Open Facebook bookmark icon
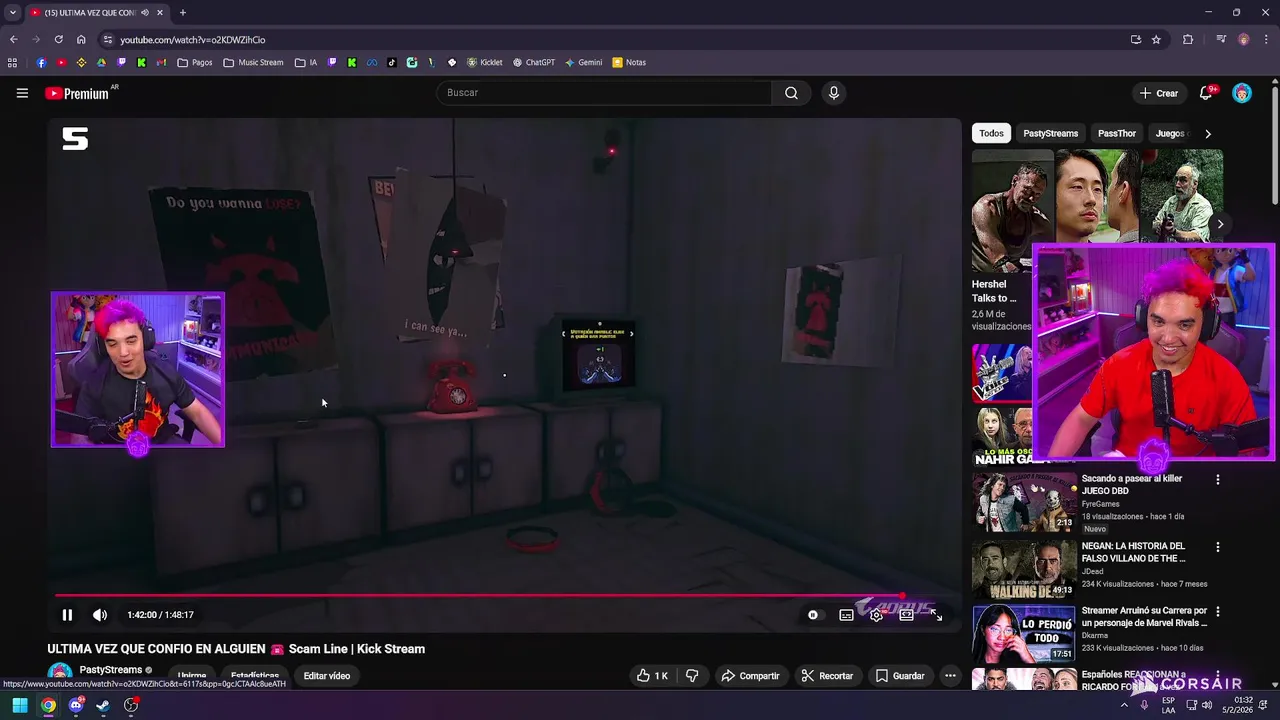This screenshot has height=720, width=1280. tap(41, 62)
